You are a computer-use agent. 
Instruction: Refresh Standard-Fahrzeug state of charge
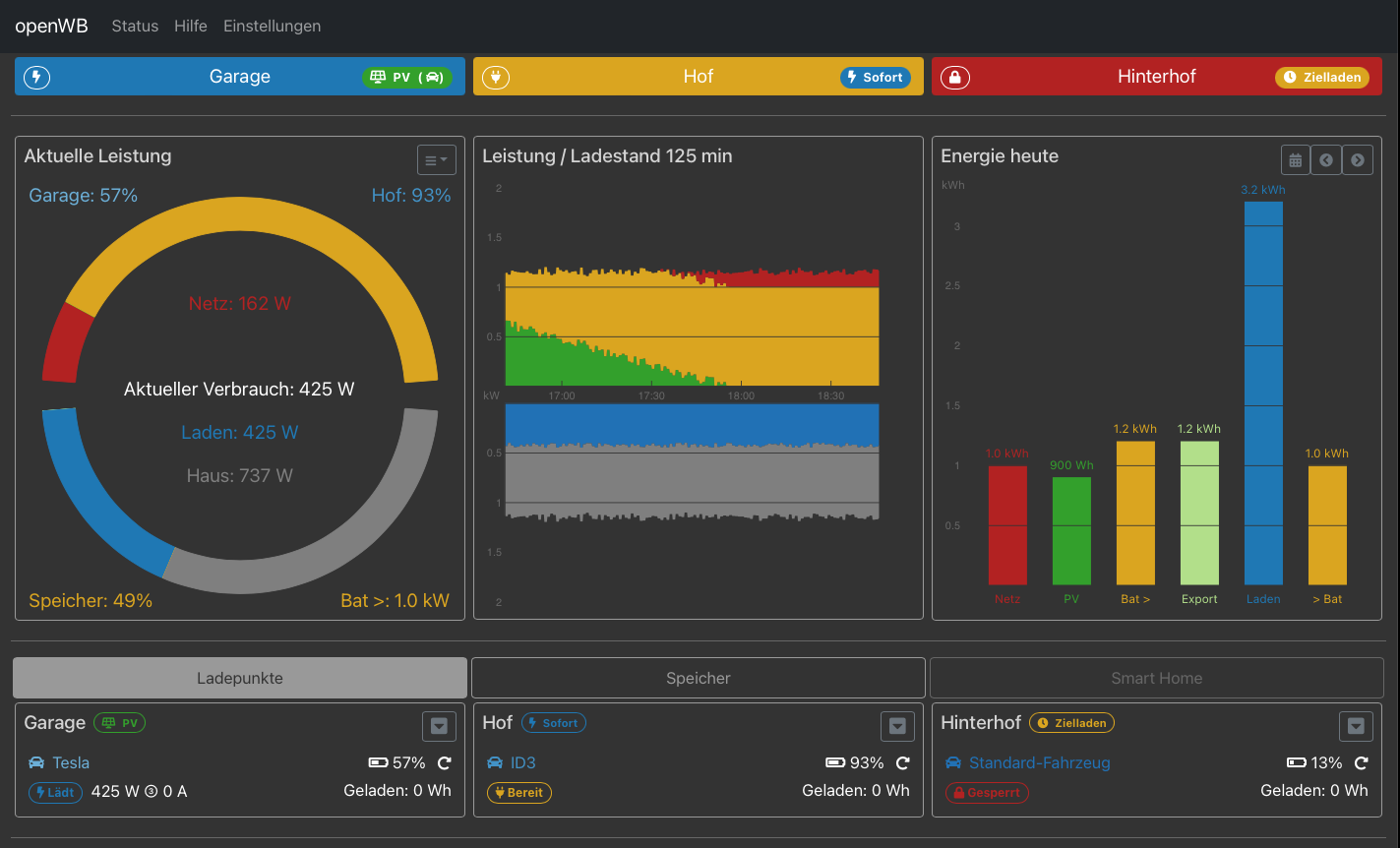click(x=1362, y=762)
